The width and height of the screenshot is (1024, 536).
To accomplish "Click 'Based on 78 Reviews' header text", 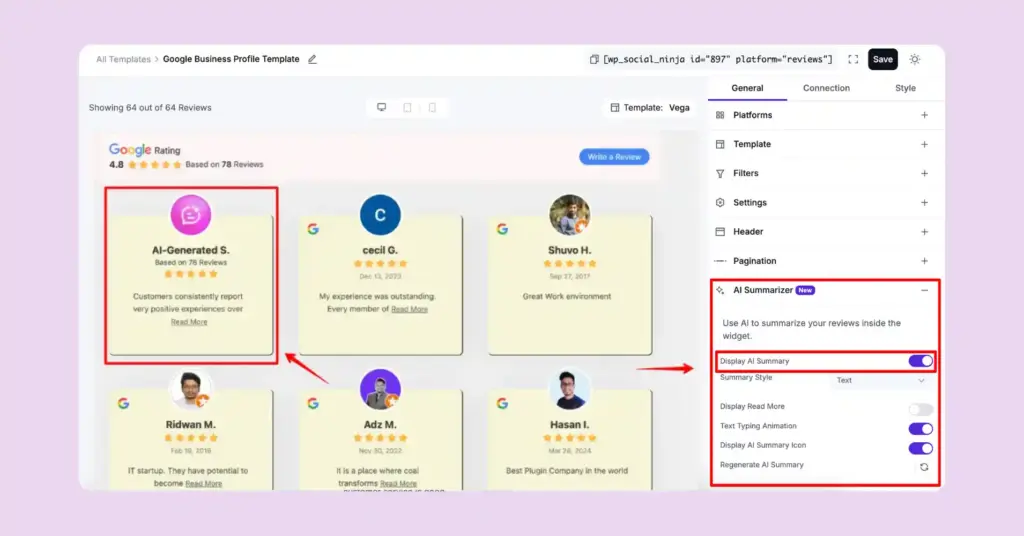I will [x=224, y=165].
